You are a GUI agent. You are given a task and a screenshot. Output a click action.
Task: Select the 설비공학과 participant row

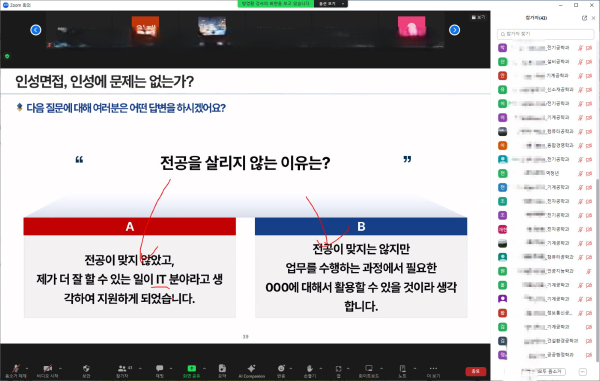pos(545,62)
